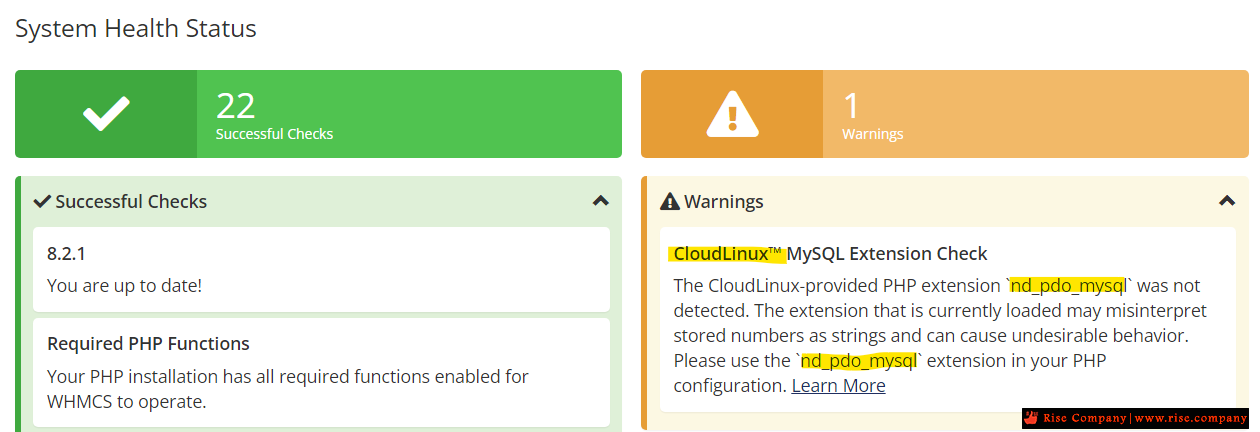Viewport: 1260px width, 432px height.
Task: Click the 1 Warnings counter
Action: pyautogui.click(x=872, y=115)
